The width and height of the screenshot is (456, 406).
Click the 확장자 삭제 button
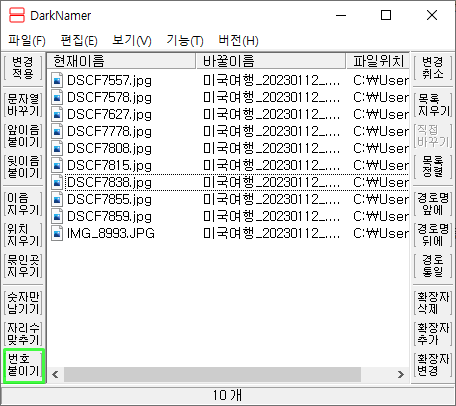click(433, 303)
